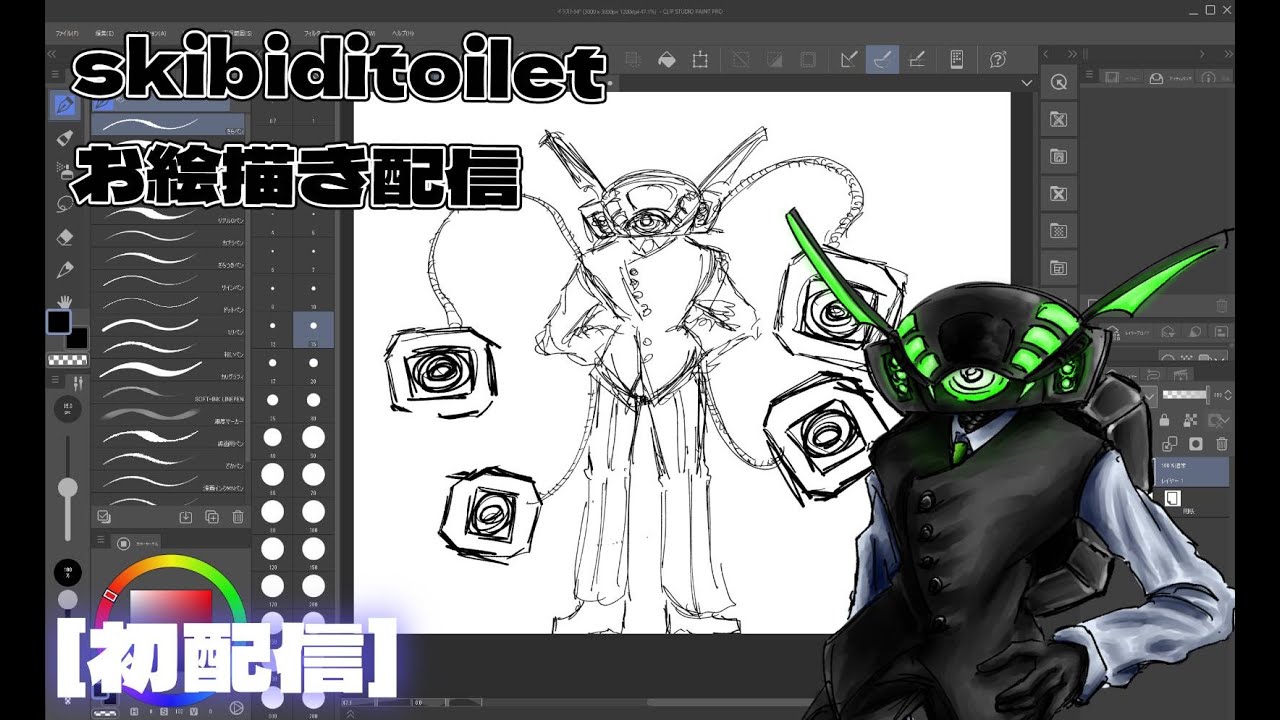Click the black opacity indicator circle
The height and width of the screenshot is (720, 1280).
tap(67, 573)
